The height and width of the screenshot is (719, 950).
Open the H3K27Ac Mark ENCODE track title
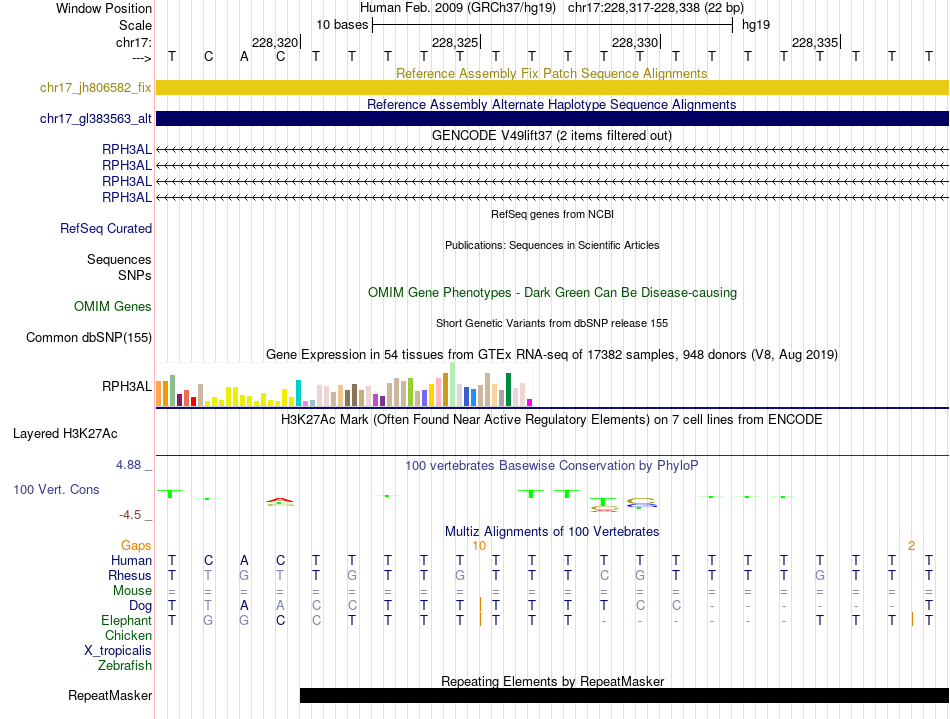[x=551, y=419]
